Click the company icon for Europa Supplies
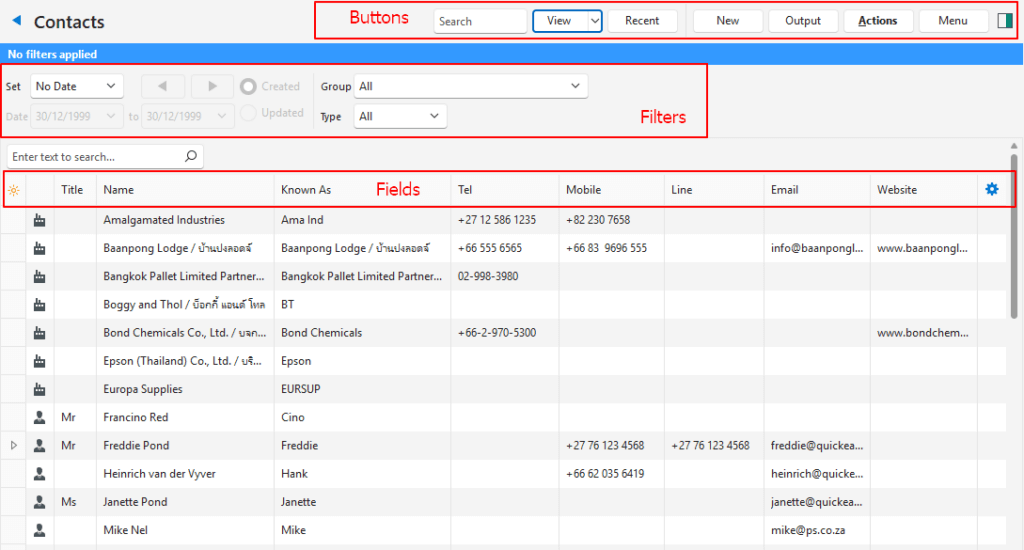The width and height of the screenshot is (1024, 550). [x=40, y=389]
